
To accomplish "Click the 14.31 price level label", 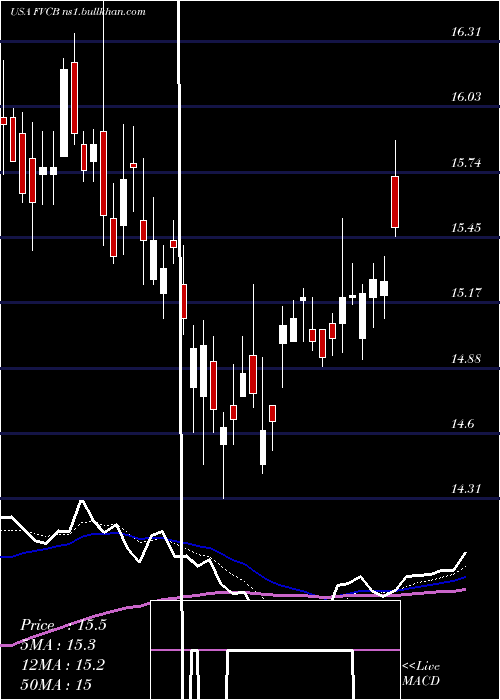I will click(x=466, y=489).
